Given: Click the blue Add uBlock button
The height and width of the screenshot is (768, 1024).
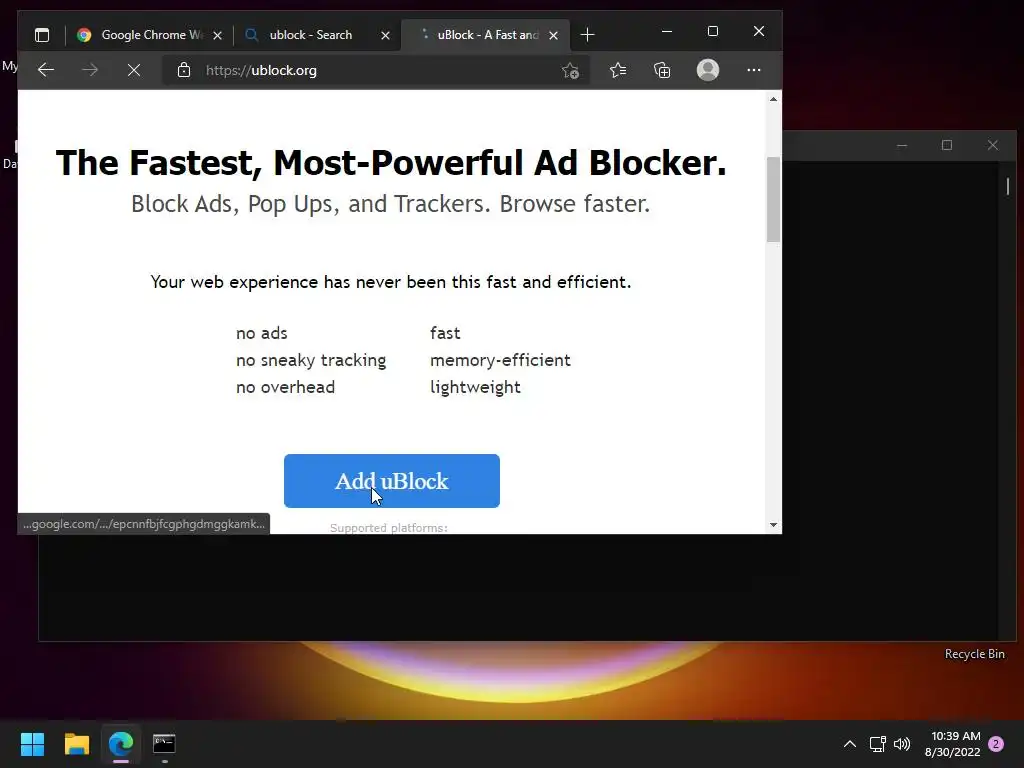Looking at the screenshot, I should [392, 481].
